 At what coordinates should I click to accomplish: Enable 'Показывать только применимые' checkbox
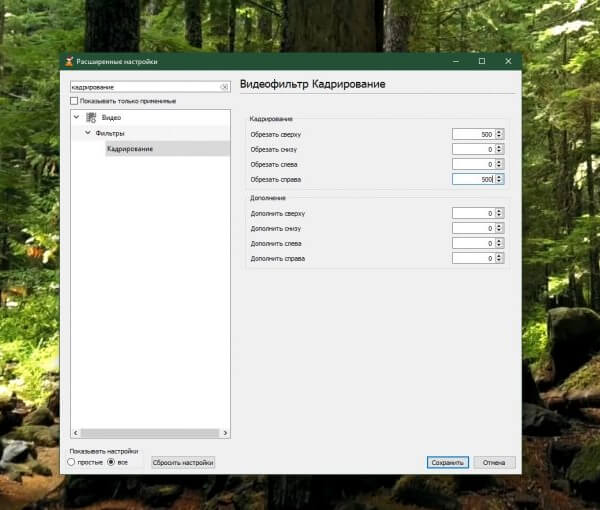[x=73, y=101]
